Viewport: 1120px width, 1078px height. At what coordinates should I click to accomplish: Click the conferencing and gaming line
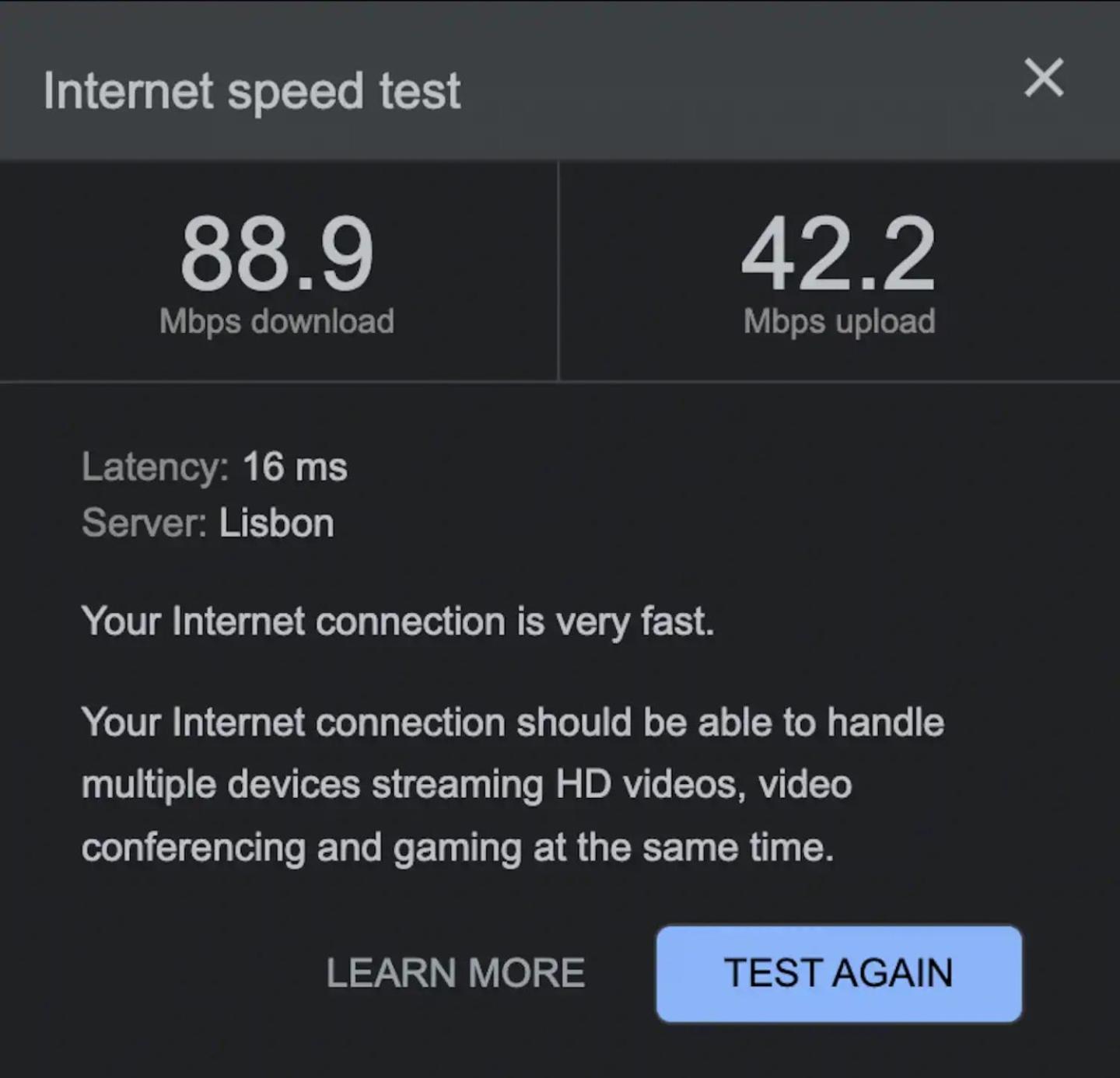pyautogui.click(x=457, y=848)
